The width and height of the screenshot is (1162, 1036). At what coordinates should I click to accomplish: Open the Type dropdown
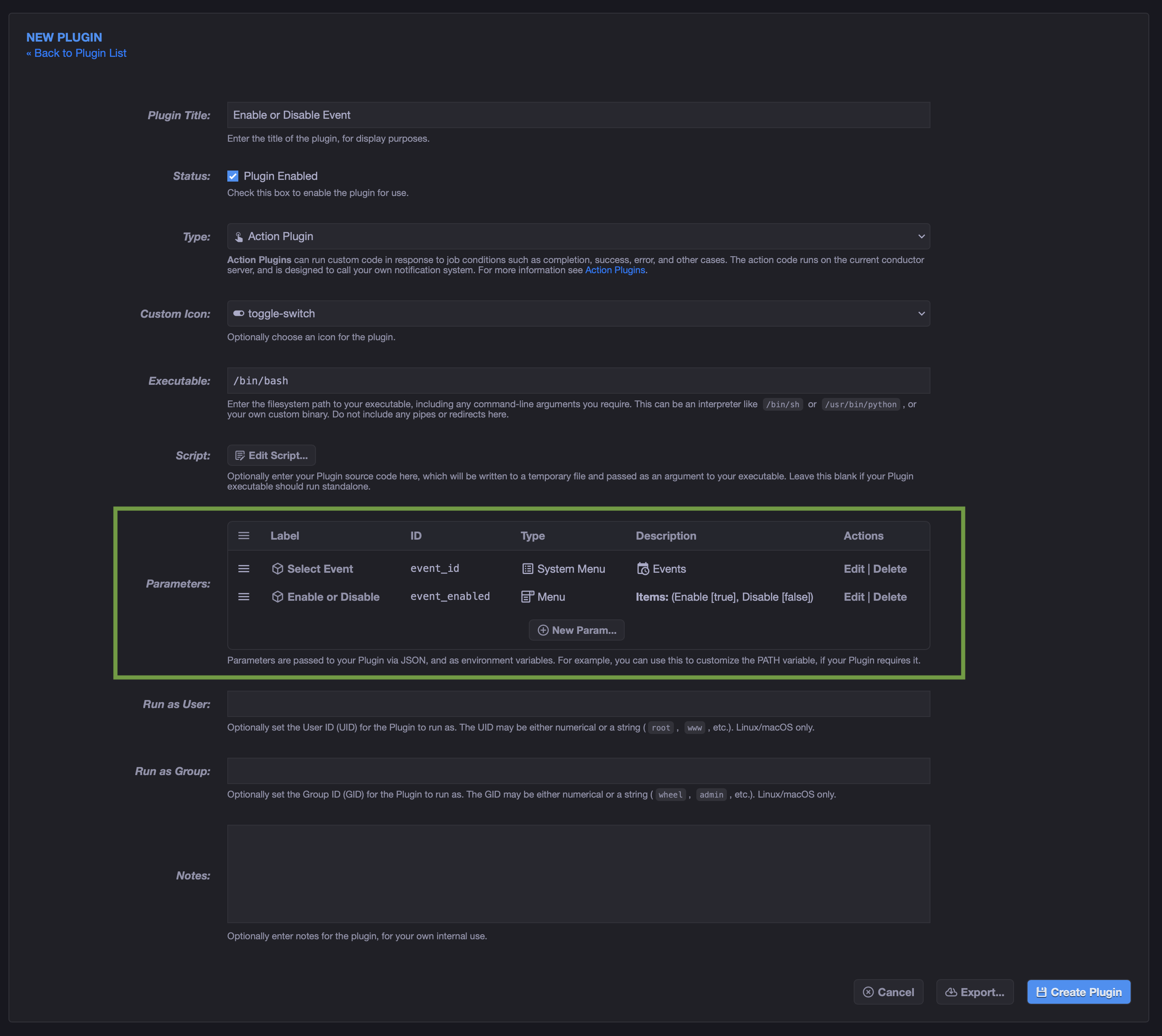[x=578, y=236]
